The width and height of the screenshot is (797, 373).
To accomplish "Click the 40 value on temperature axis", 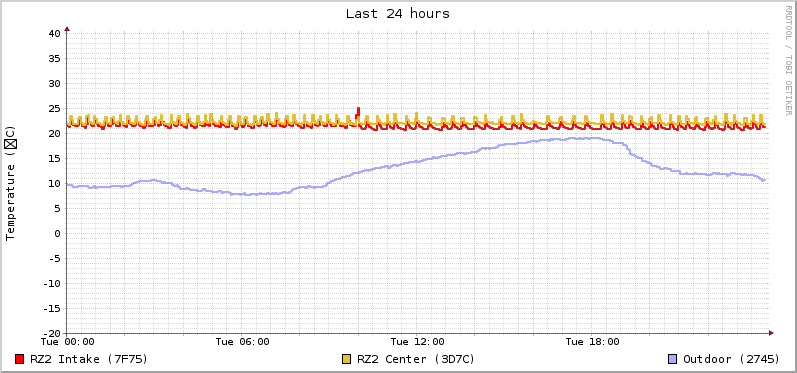I will pos(54,34).
